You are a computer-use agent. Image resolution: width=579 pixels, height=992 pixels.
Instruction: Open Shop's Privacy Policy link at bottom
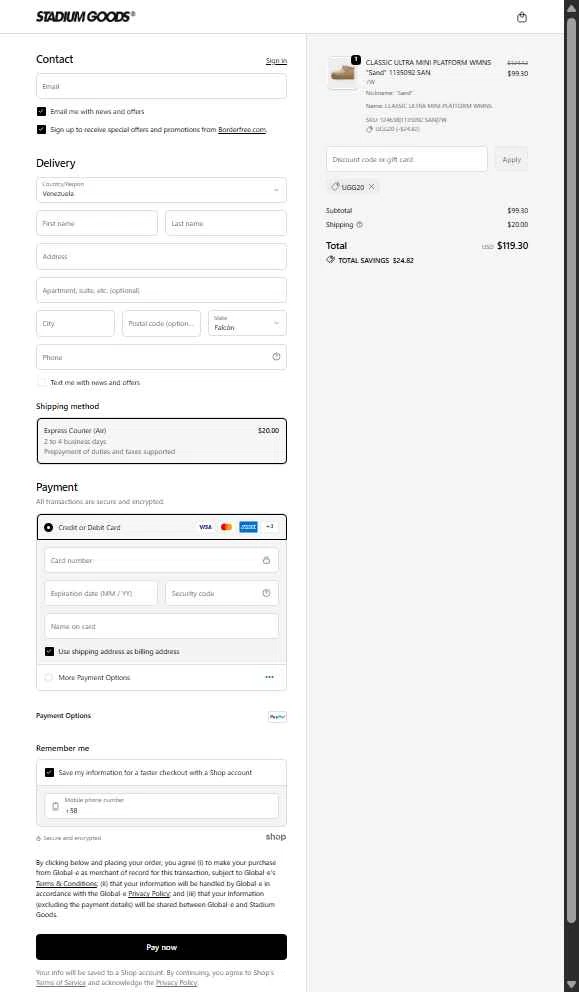click(x=177, y=983)
